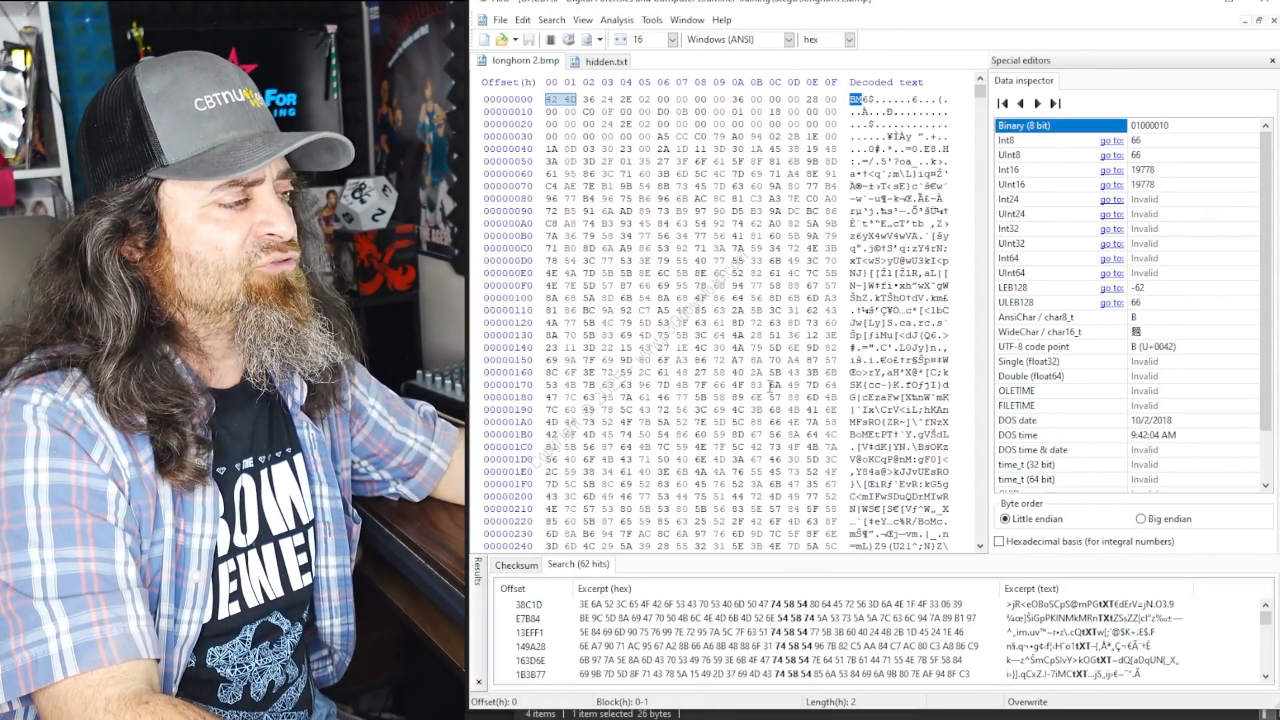Image resolution: width=1280 pixels, height=720 pixels.
Task: Open the Windows (ANSI) charset dropdown
Action: pos(789,40)
